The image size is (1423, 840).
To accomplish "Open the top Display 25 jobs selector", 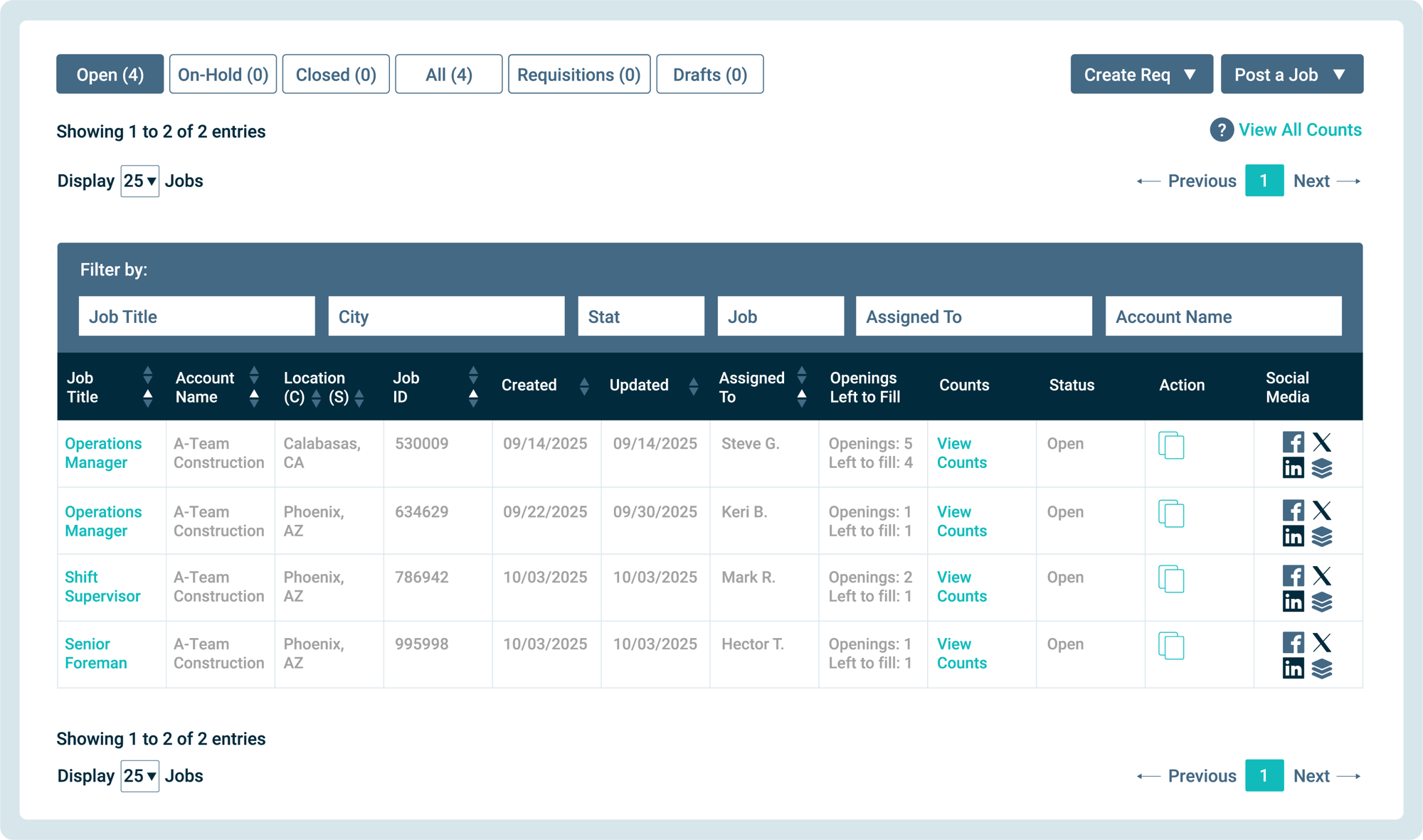I will [x=139, y=181].
